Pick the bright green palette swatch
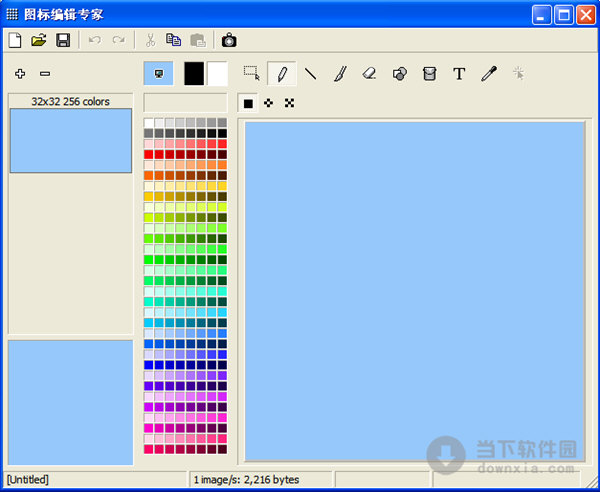The image size is (600, 492). [148, 260]
